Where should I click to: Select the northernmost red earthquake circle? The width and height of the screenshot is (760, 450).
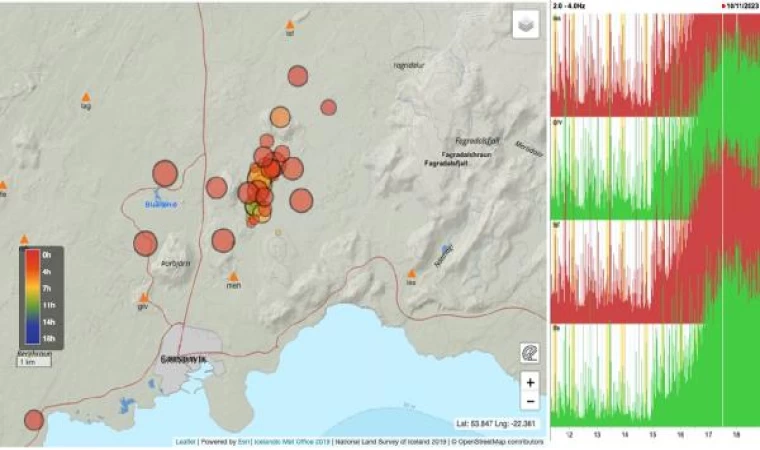[x=297, y=75]
